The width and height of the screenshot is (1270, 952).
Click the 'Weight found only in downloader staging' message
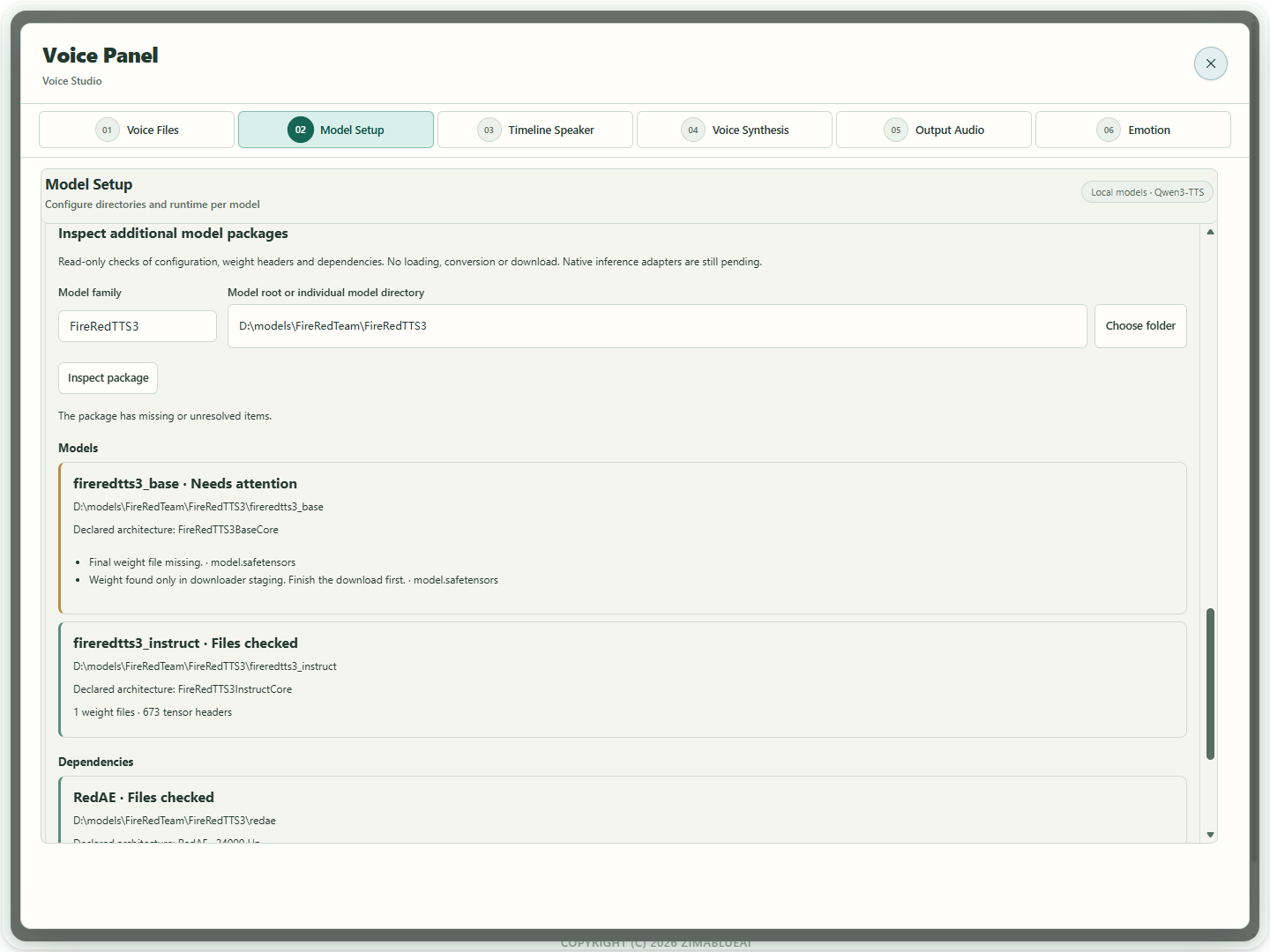point(294,580)
